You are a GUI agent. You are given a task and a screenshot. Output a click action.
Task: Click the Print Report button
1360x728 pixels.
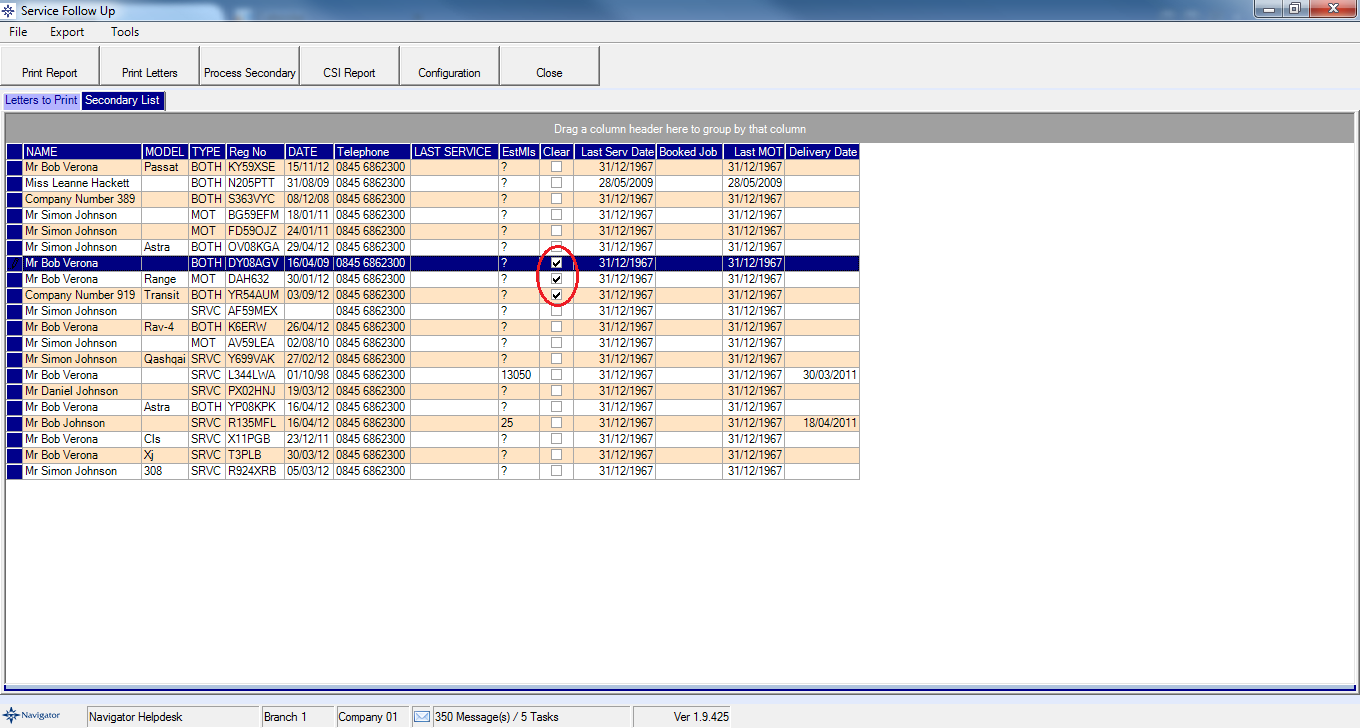pos(50,66)
